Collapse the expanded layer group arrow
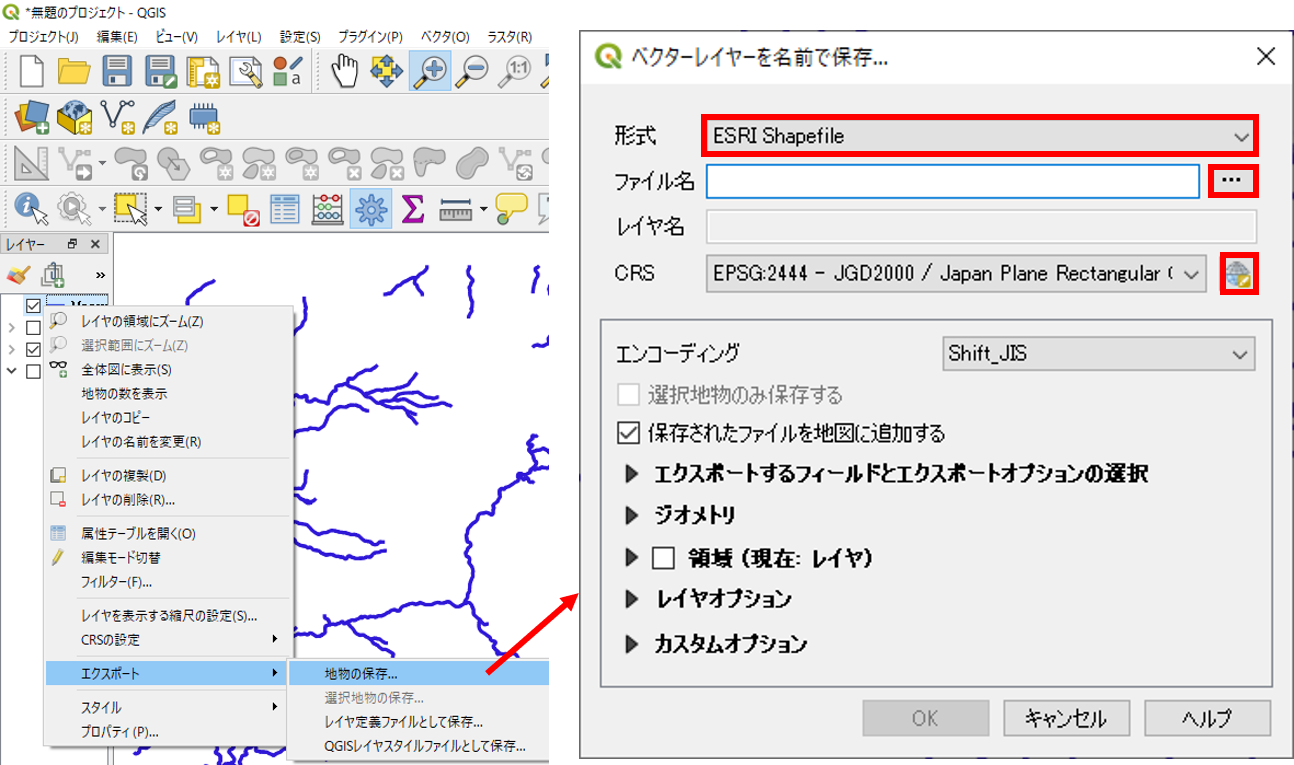 coord(11,371)
